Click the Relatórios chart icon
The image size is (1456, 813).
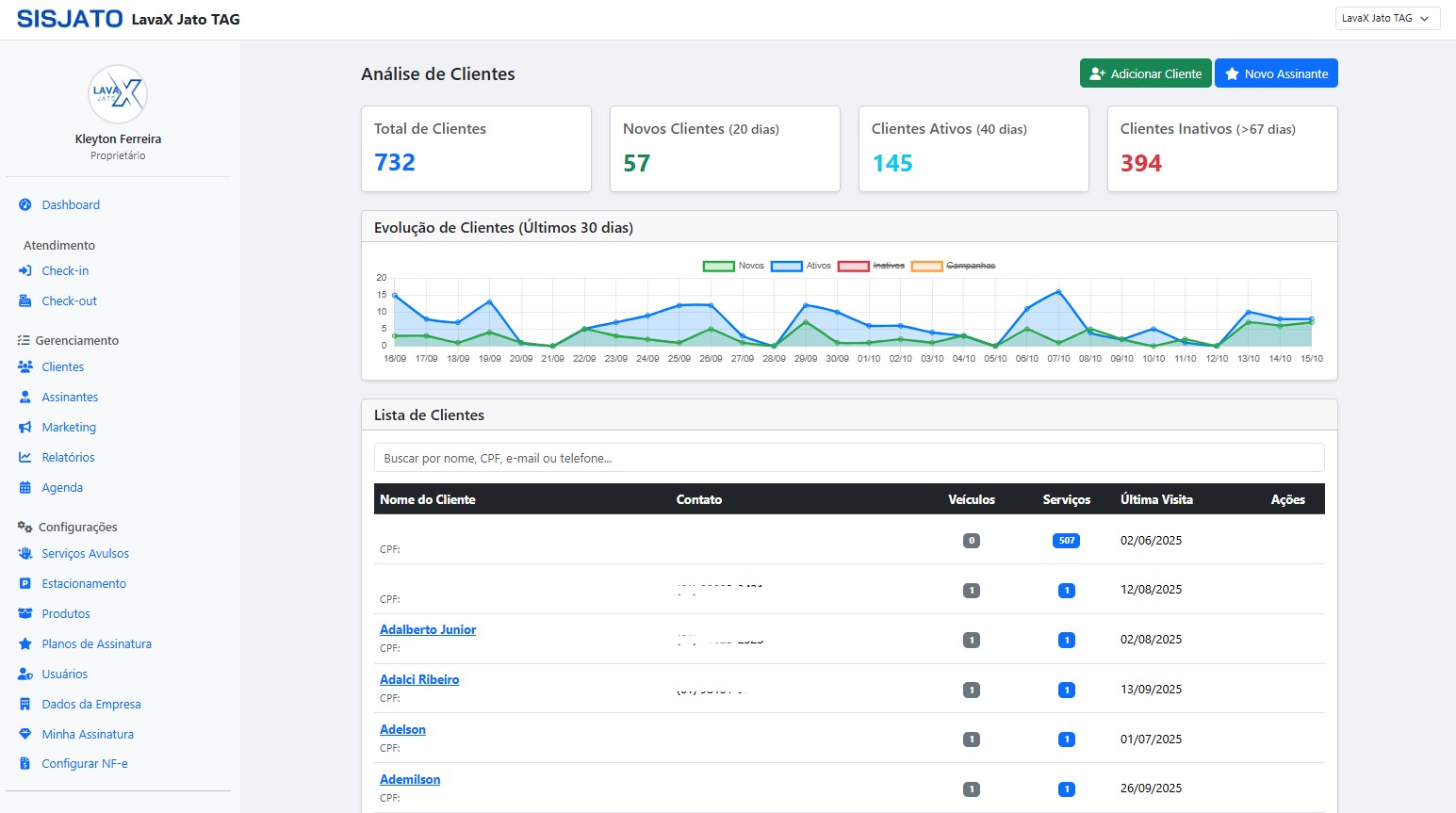(x=25, y=457)
